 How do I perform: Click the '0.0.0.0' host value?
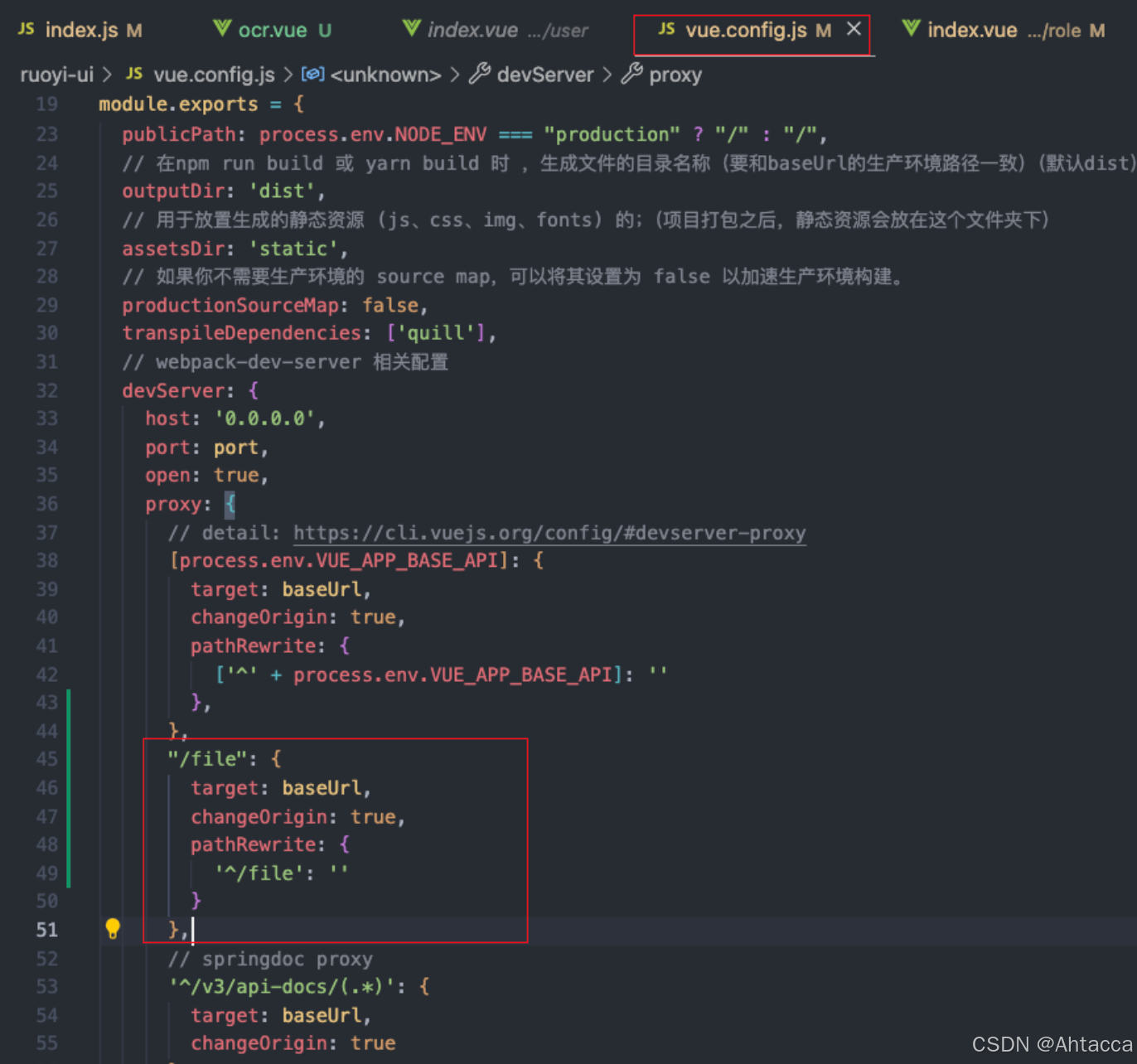coord(265,418)
